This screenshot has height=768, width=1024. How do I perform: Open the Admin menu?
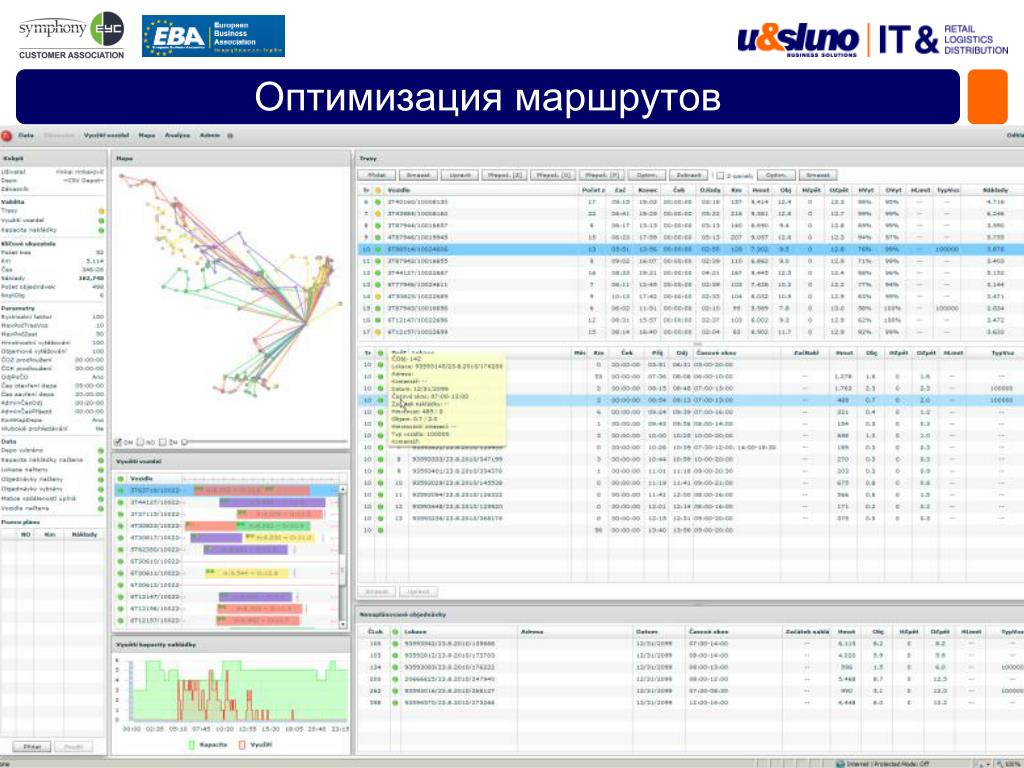pos(210,135)
